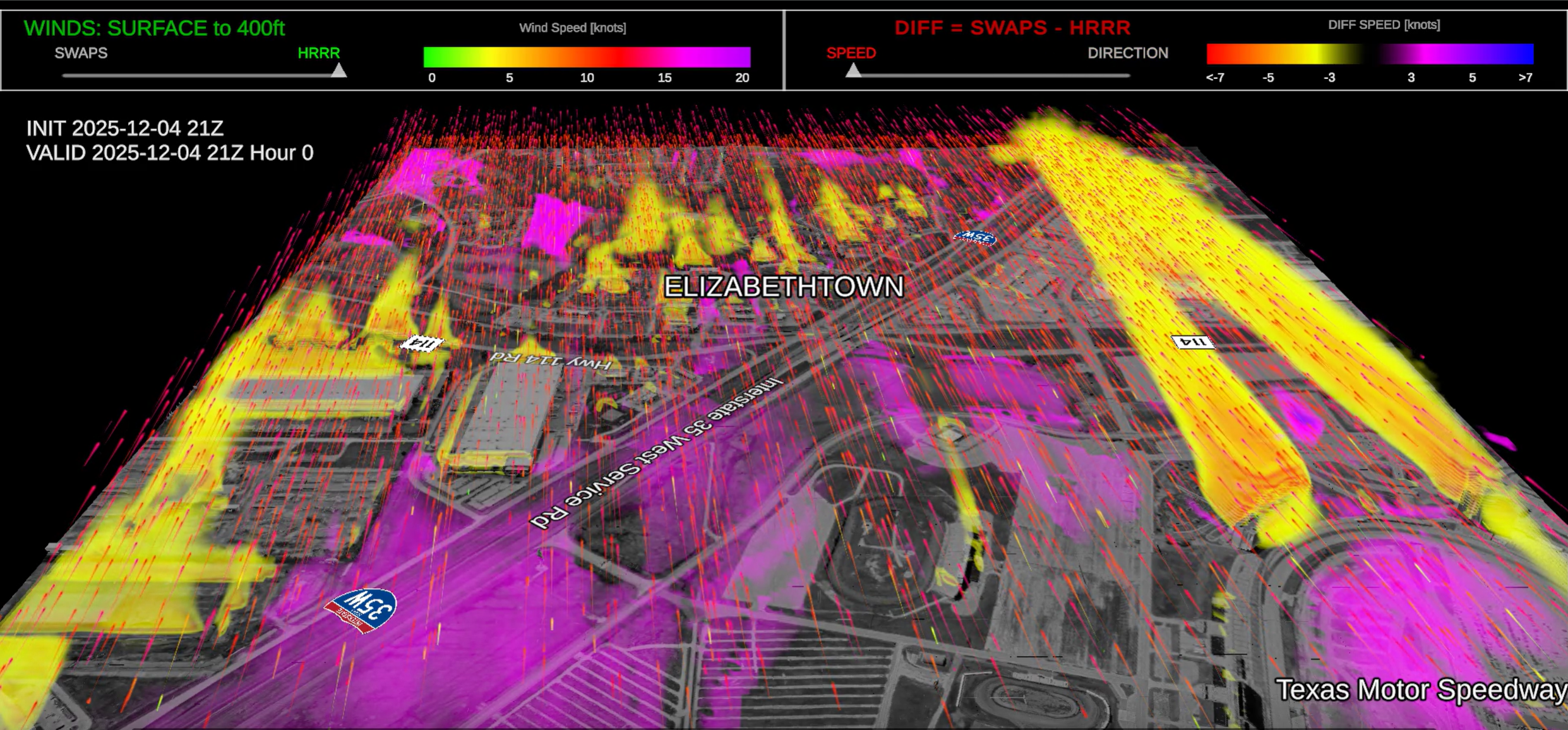The width and height of the screenshot is (1568, 730).
Task: Click the Wind Speed color bar
Action: click(x=586, y=57)
